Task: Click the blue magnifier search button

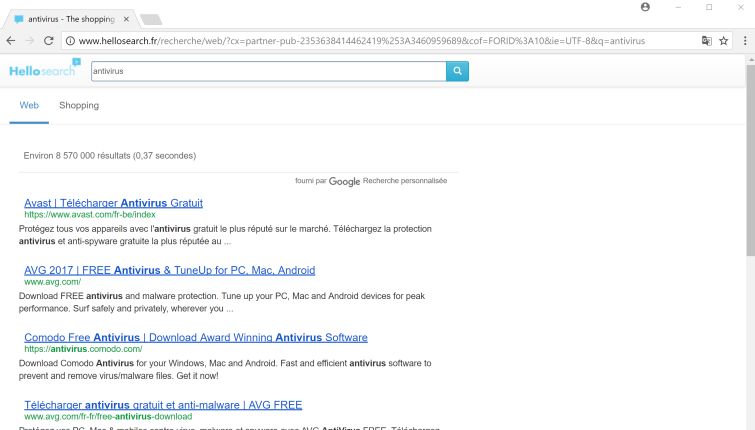Action: point(457,71)
